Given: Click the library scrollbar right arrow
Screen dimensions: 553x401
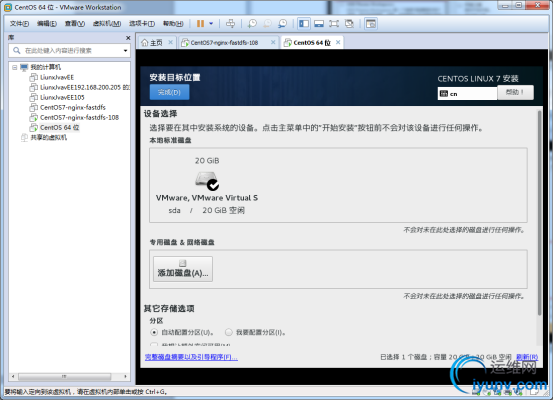Looking at the screenshot, I should pos(125,376).
